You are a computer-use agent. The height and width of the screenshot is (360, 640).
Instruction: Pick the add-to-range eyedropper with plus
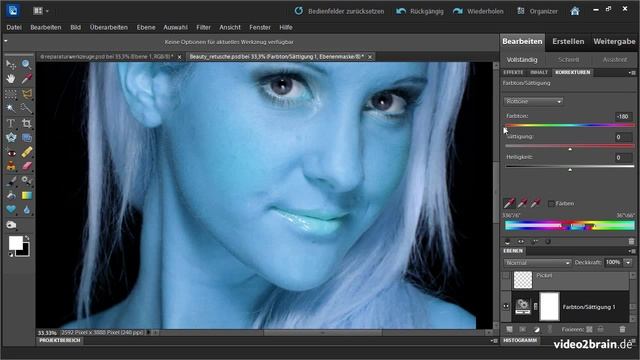tap(522, 203)
